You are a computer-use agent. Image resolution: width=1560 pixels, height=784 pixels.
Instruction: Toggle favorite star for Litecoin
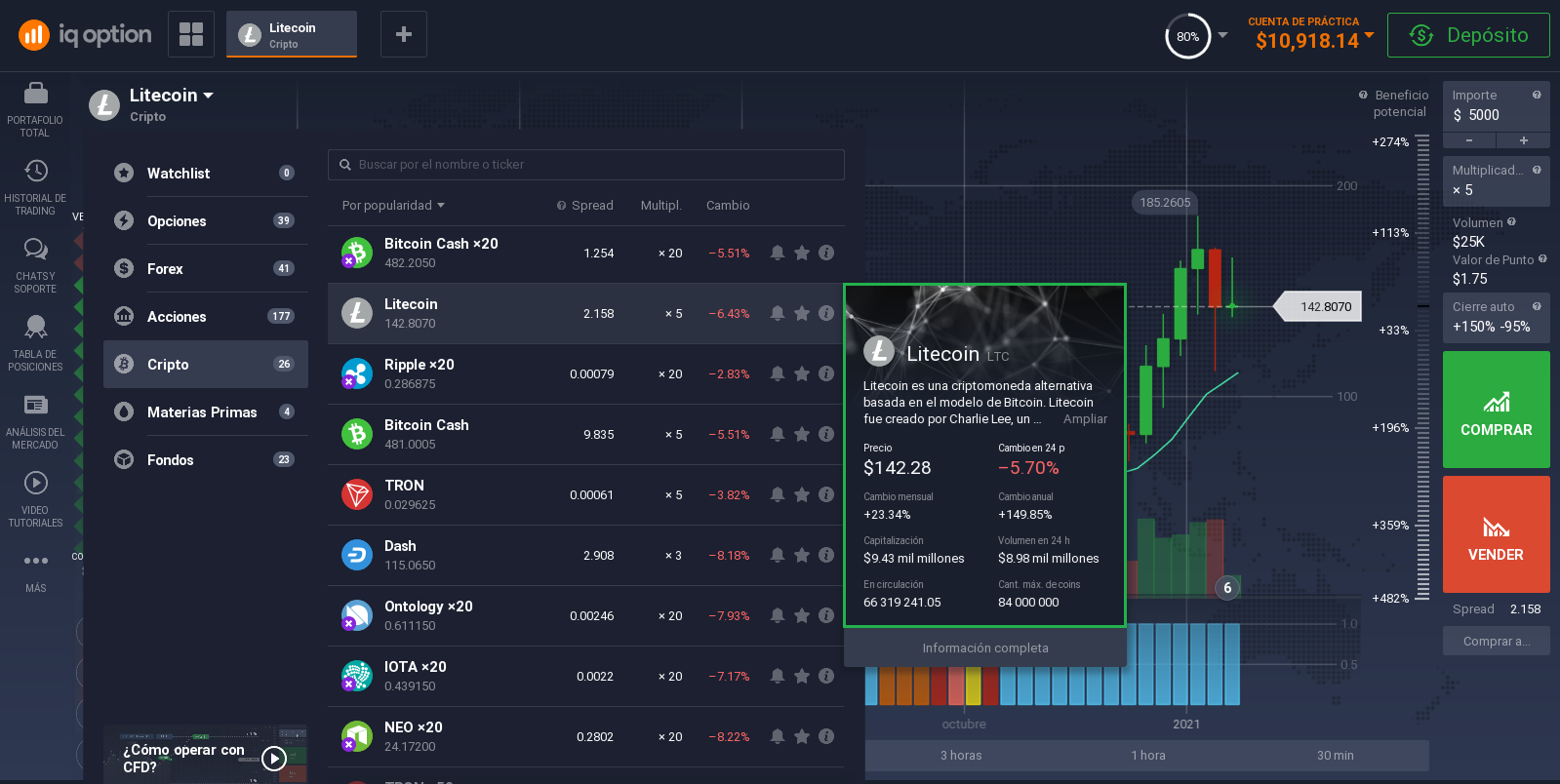pos(802,313)
